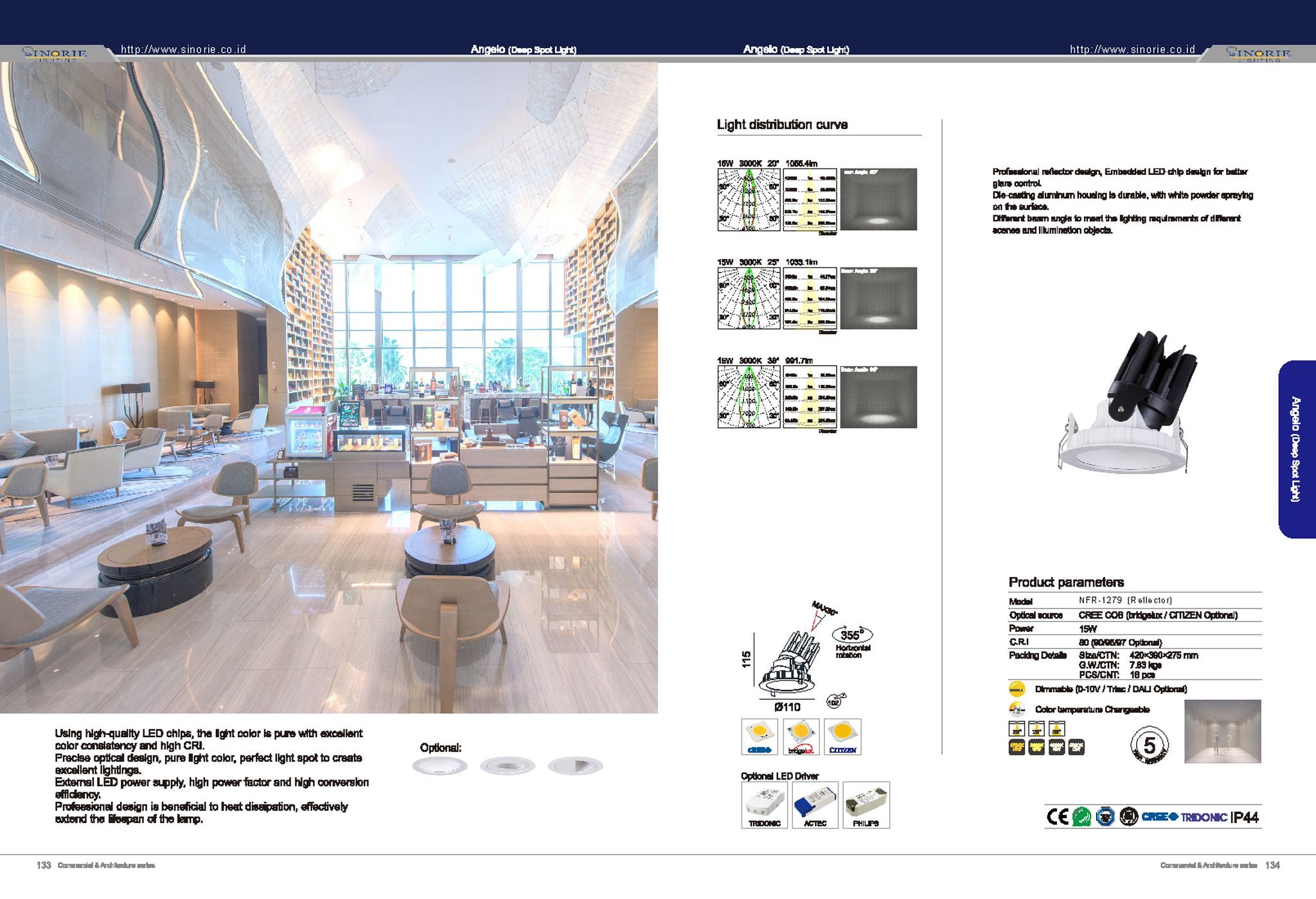Click the yellow Dimmable icon
This screenshot has height=899, width=1316.
[x=1017, y=689]
